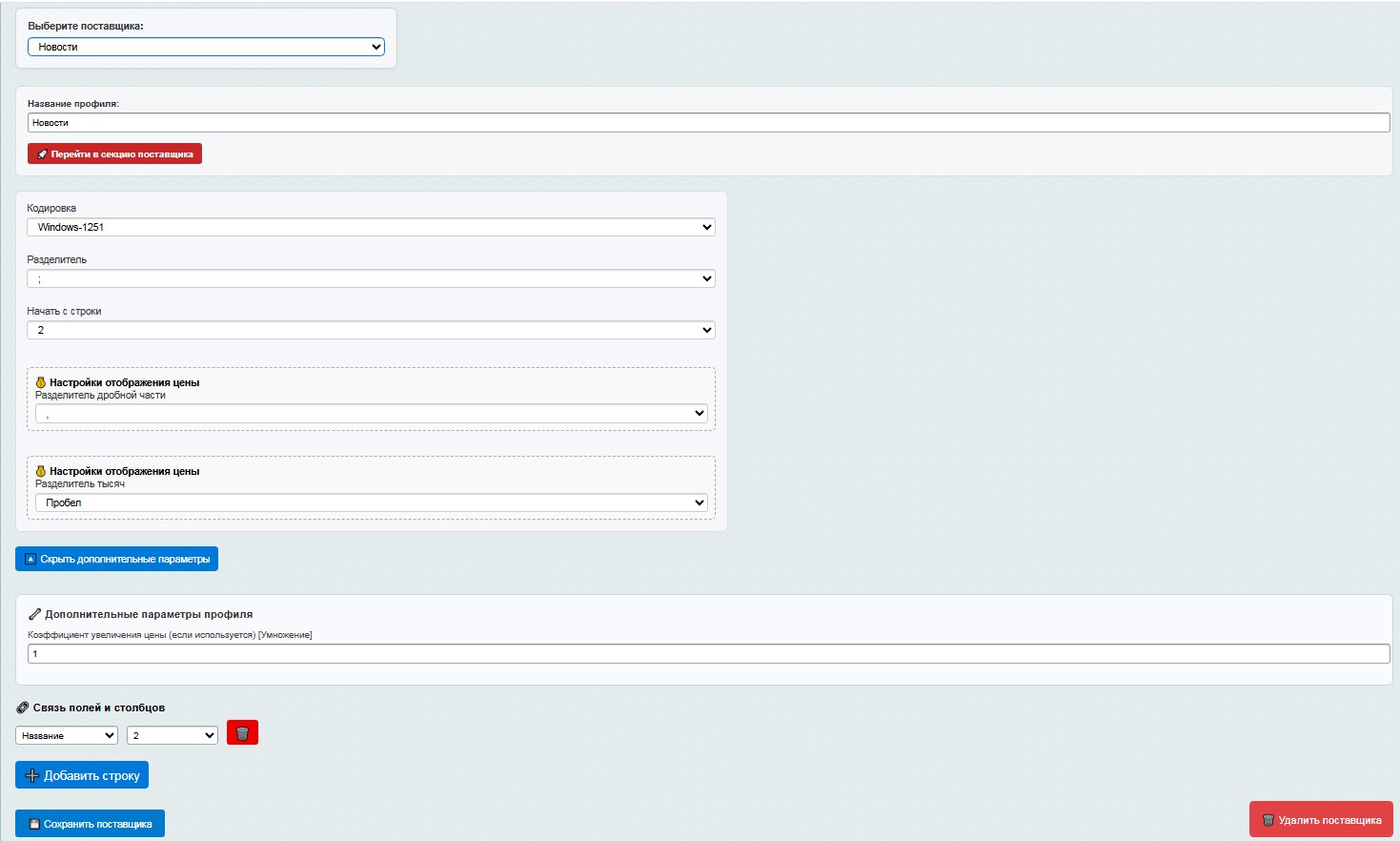Open the Выберите поставщика dropdown
1400x841 pixels.
[x=206, y=47]
